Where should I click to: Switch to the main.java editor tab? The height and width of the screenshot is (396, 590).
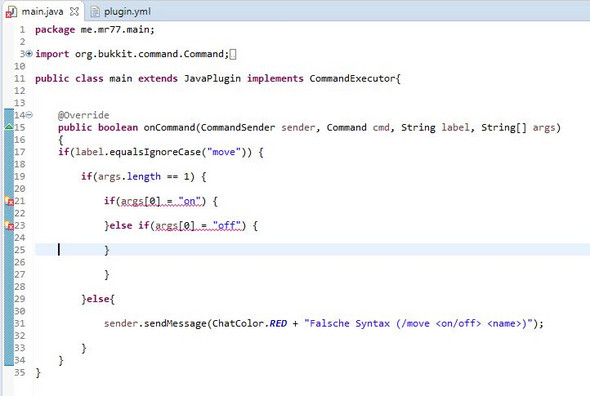coord(42,11)
